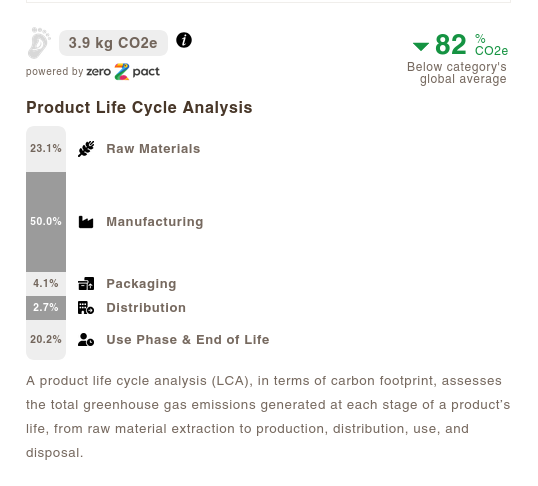Click the Raw Materials label
Screen dimensions: 538x486
tap(153, 149)
